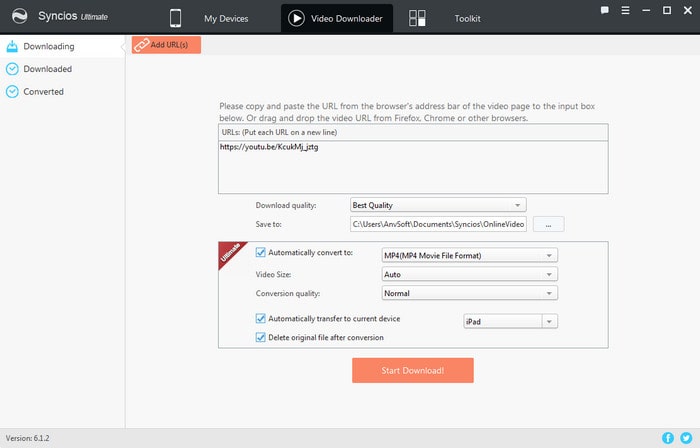Toggle Delete original file after conversion
The image size is (700, 448).
click(260, 337)
